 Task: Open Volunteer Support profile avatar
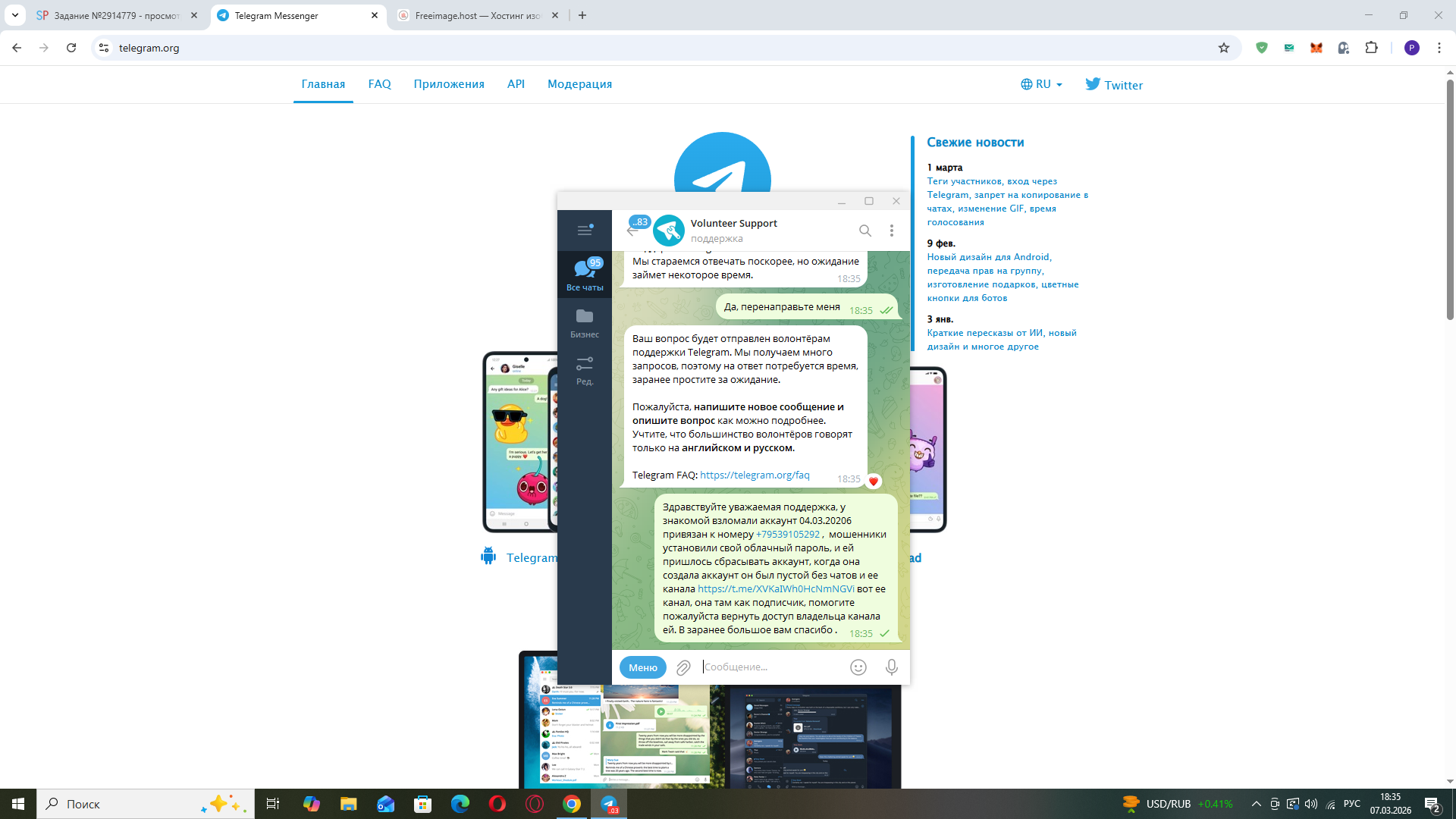coord(669,231)
